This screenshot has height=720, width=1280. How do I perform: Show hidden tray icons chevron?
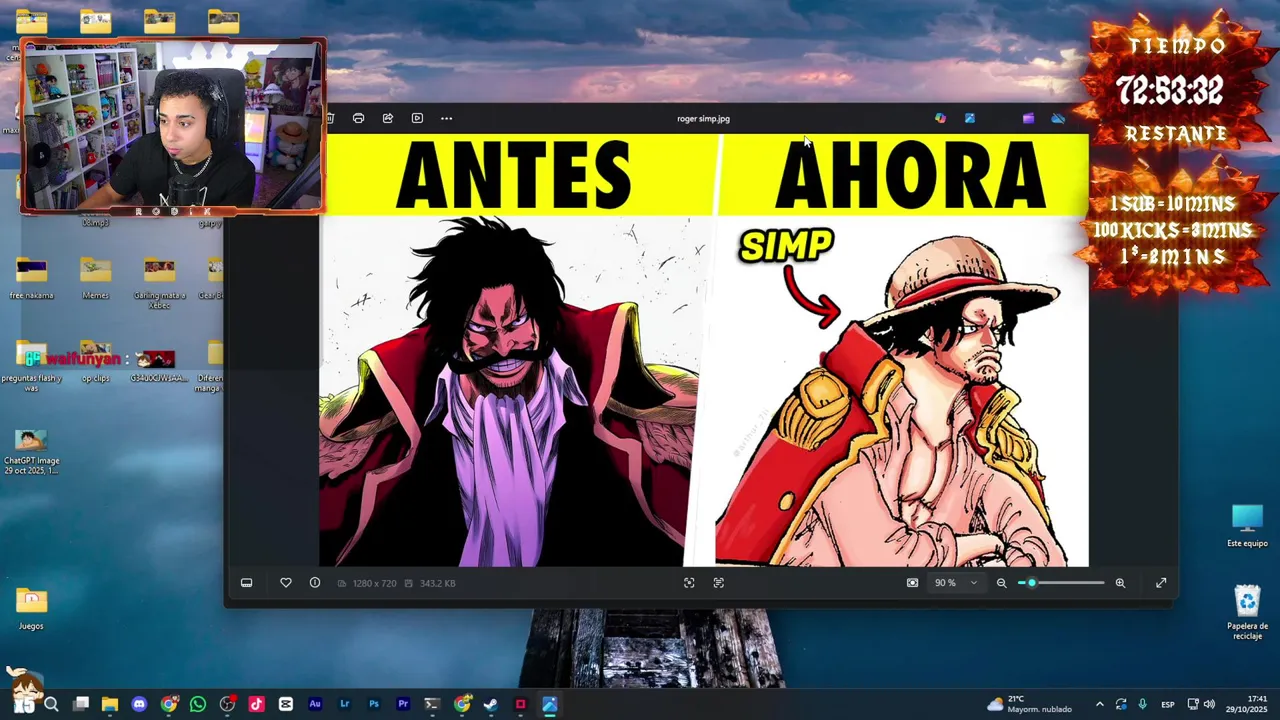pyautogui.click(x=1099, y=704)
